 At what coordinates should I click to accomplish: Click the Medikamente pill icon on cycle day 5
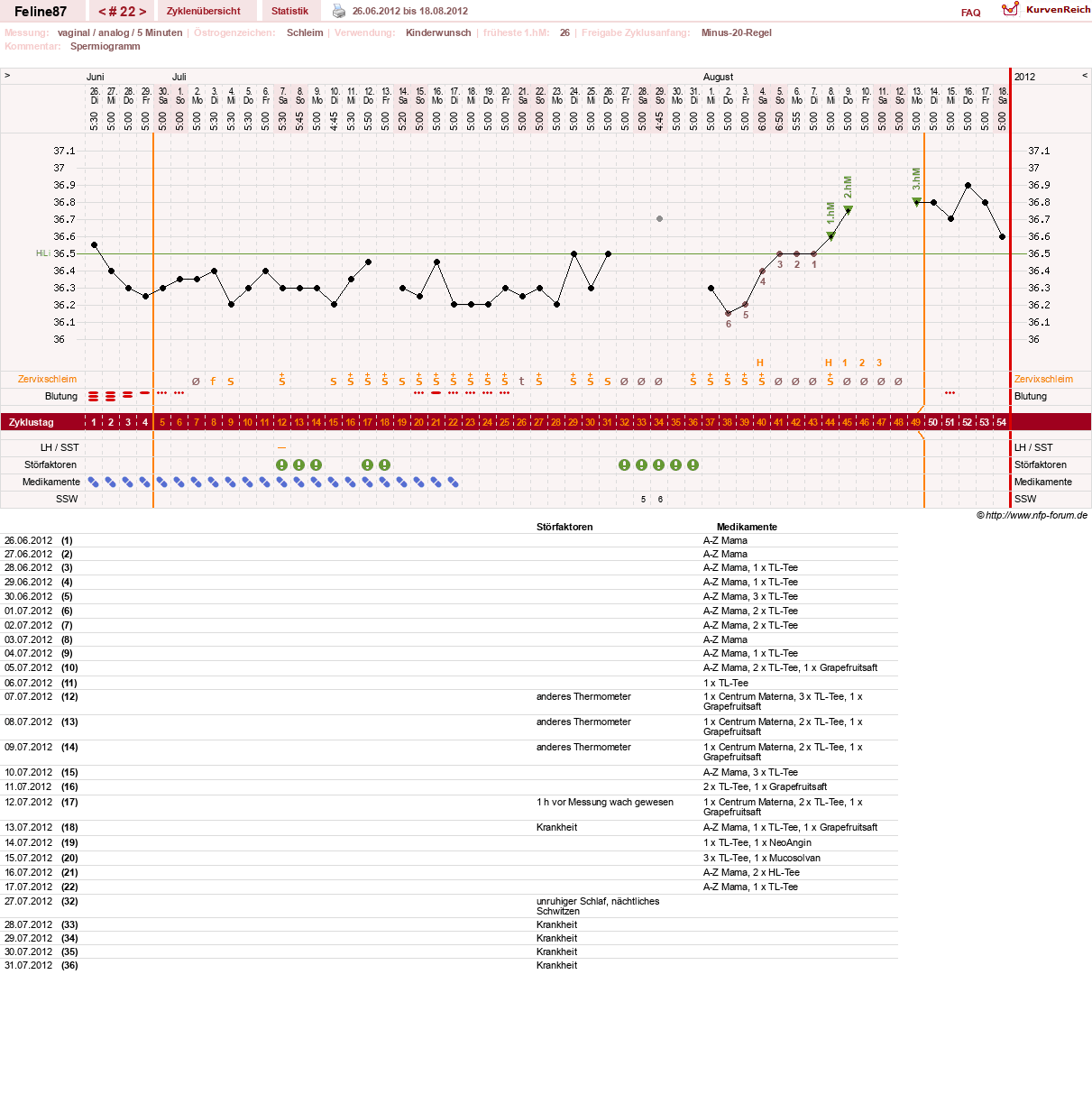[x=162, y=483]
